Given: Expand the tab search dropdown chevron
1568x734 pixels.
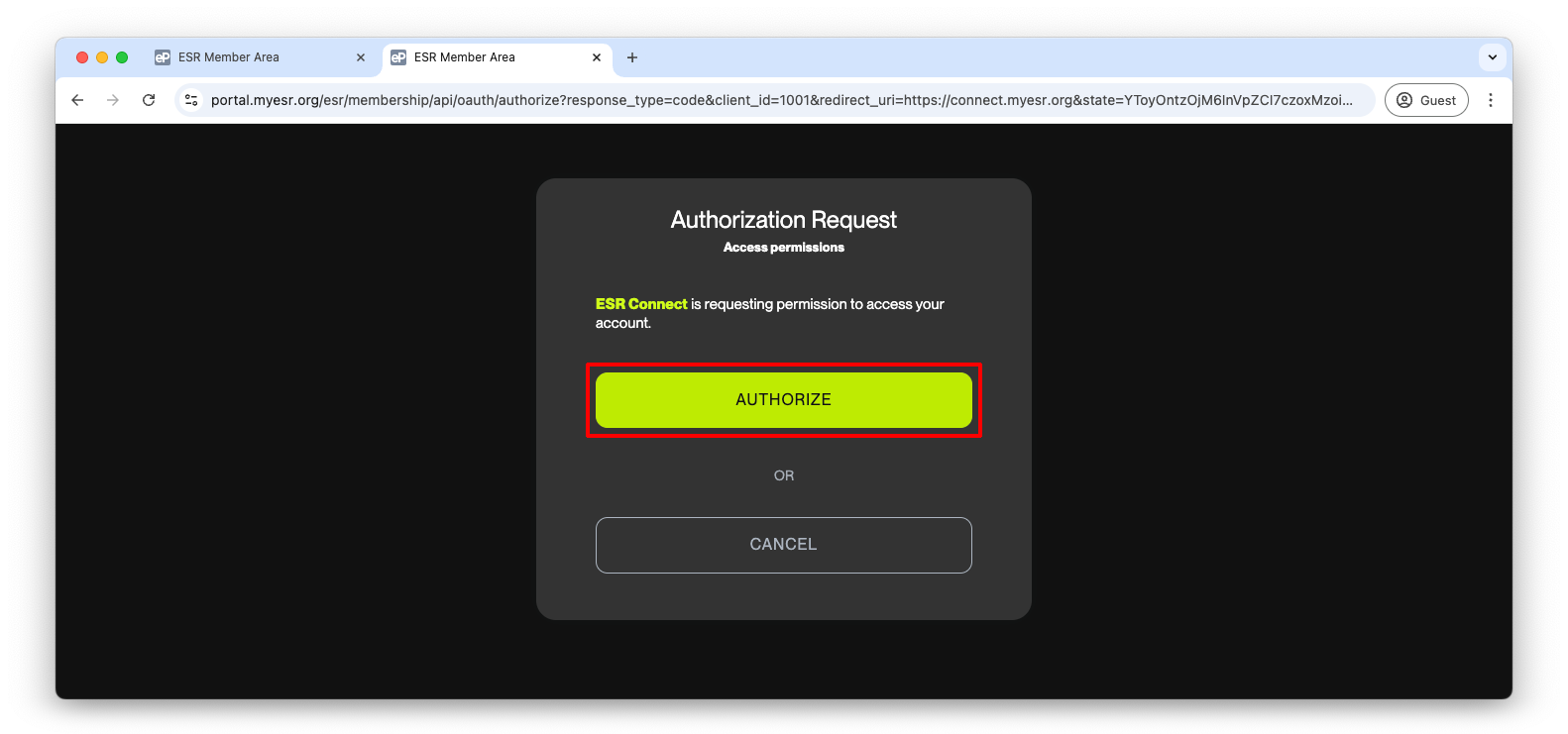Looking at the screenshot, I should (x=1492, y=57).
